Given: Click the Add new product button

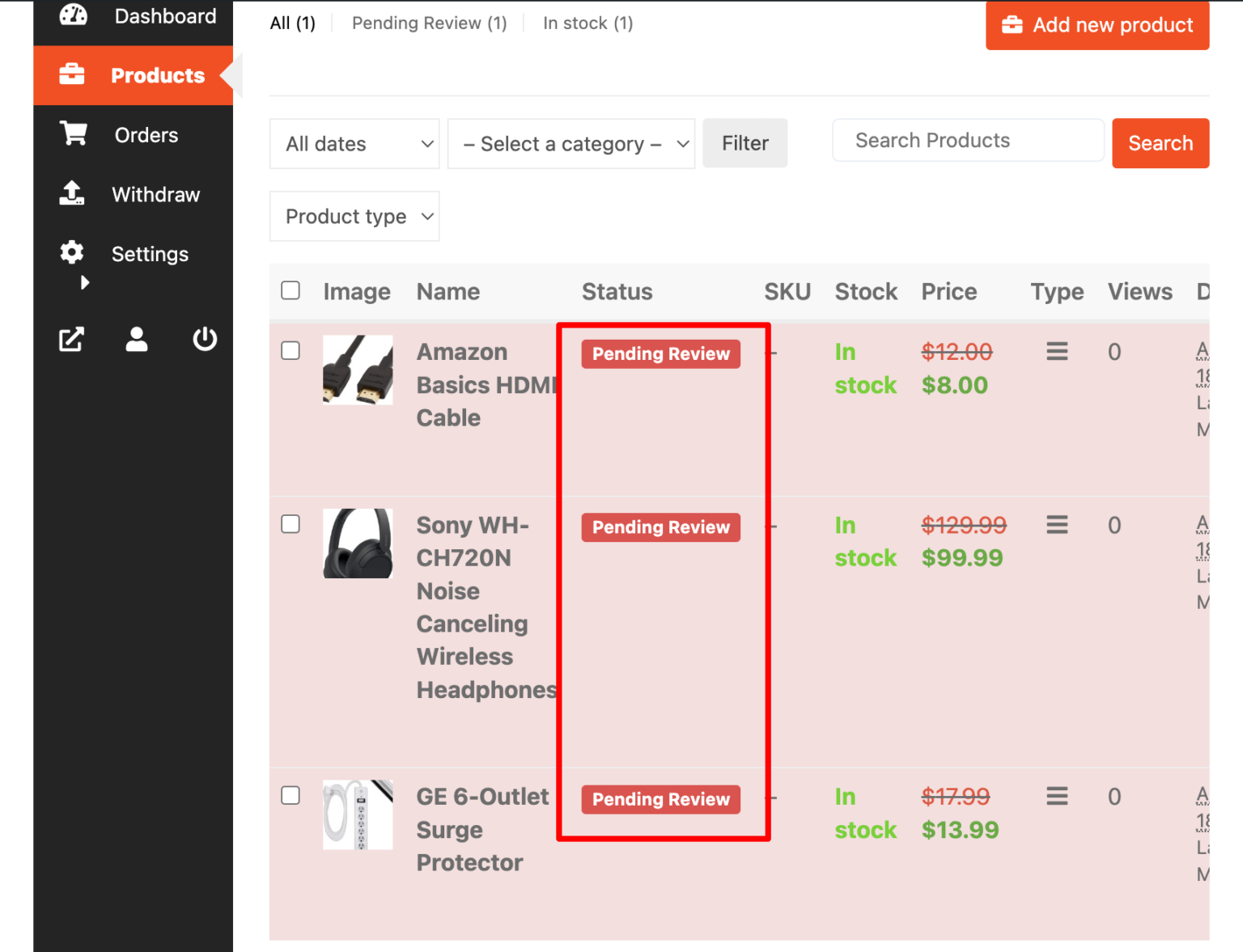Looking at the screenshot, I should (x=1097, y=25).
